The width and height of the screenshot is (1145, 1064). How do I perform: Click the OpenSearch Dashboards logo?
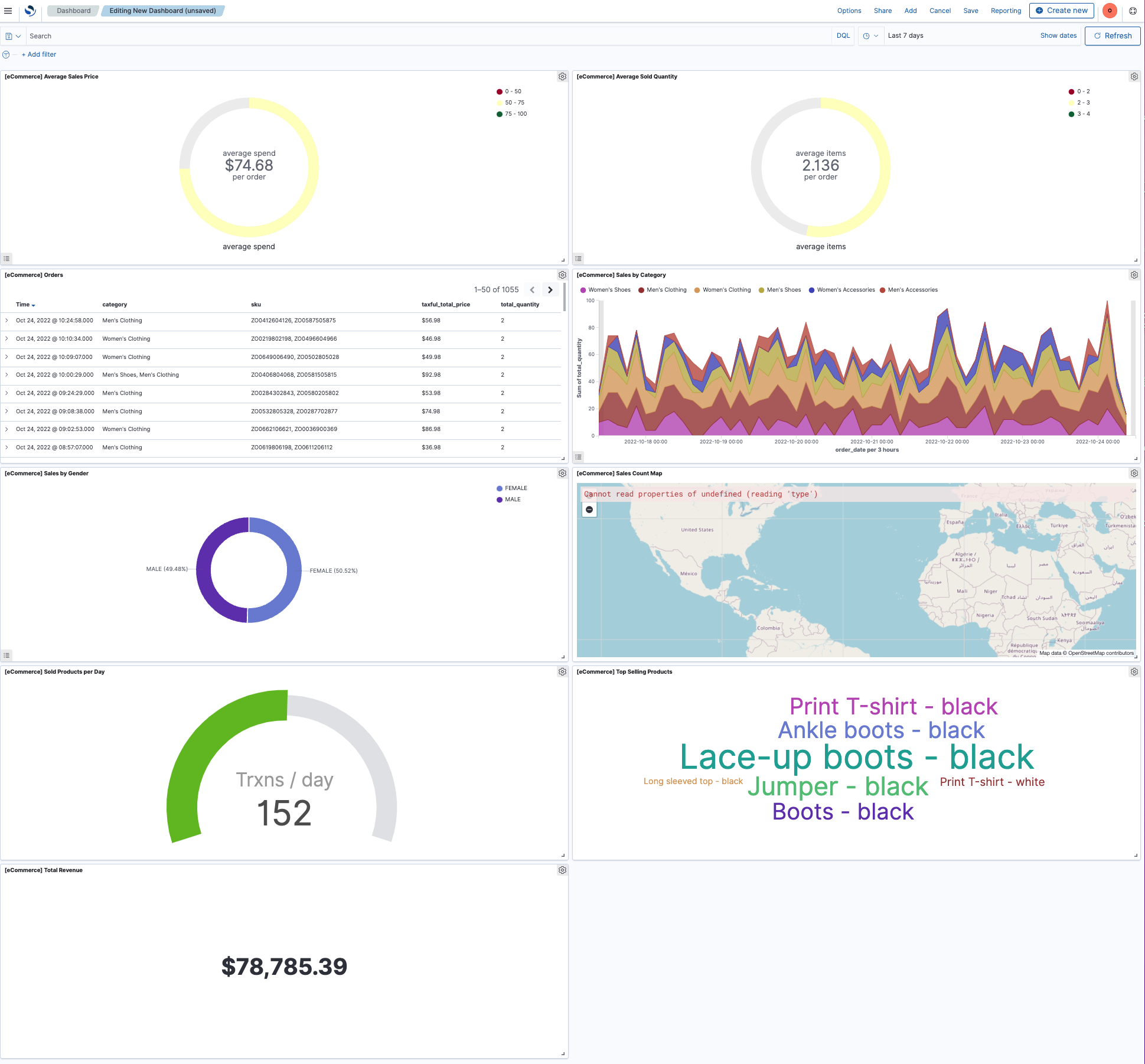point(30,11)
